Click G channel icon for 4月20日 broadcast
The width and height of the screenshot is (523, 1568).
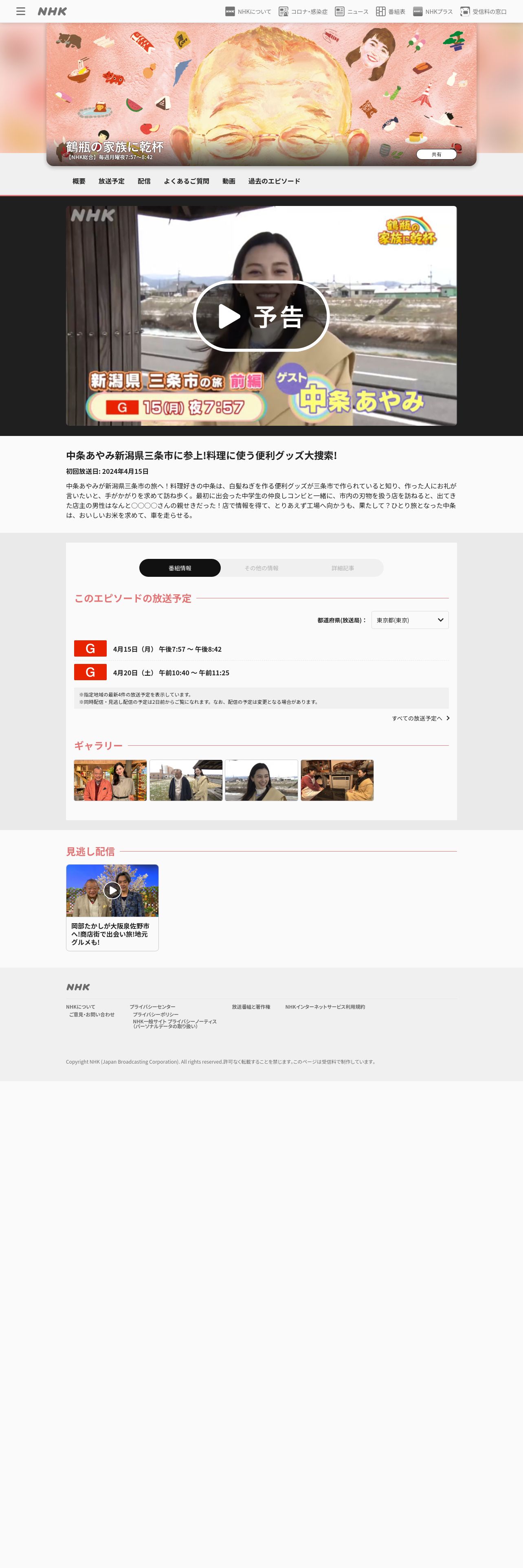[90, 672]
